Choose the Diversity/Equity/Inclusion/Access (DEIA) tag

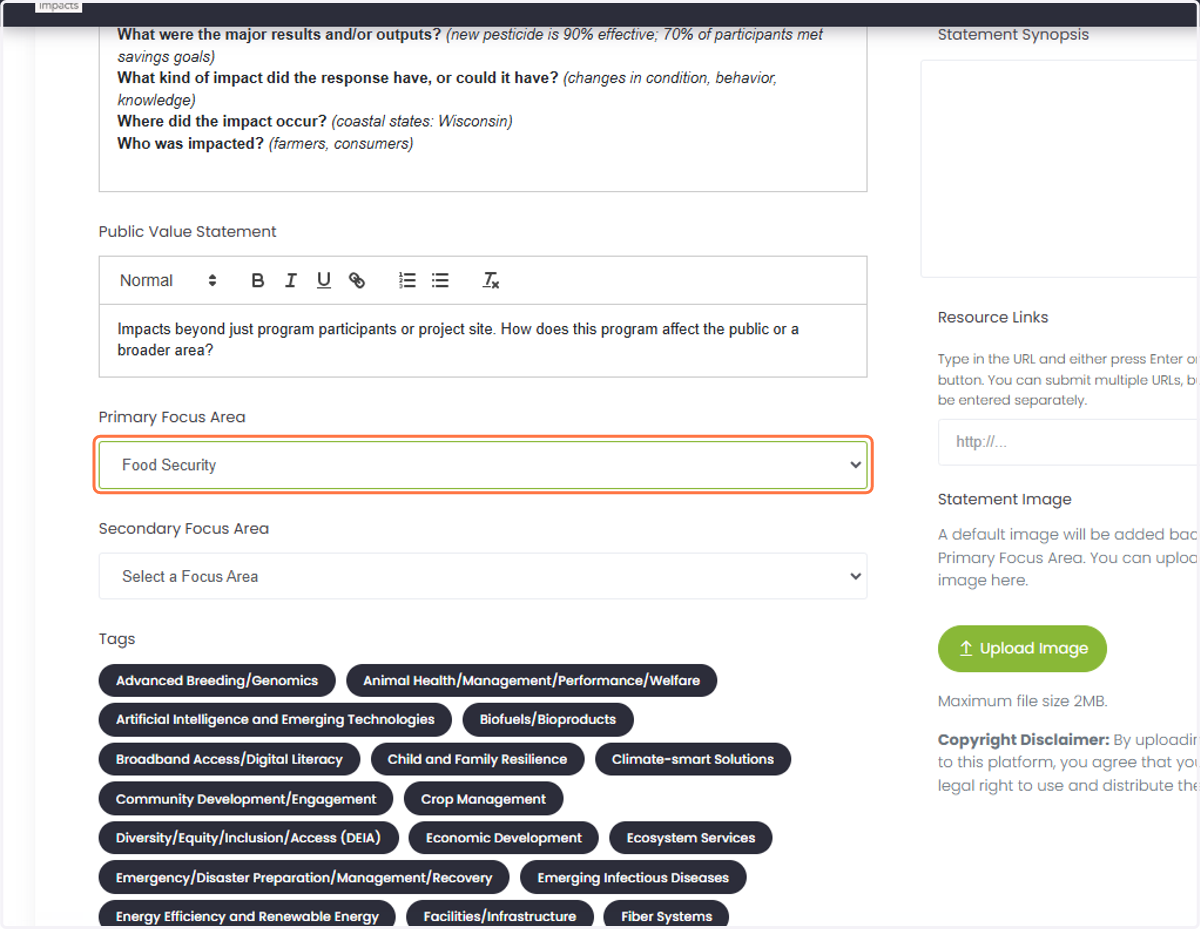[248, 838]
